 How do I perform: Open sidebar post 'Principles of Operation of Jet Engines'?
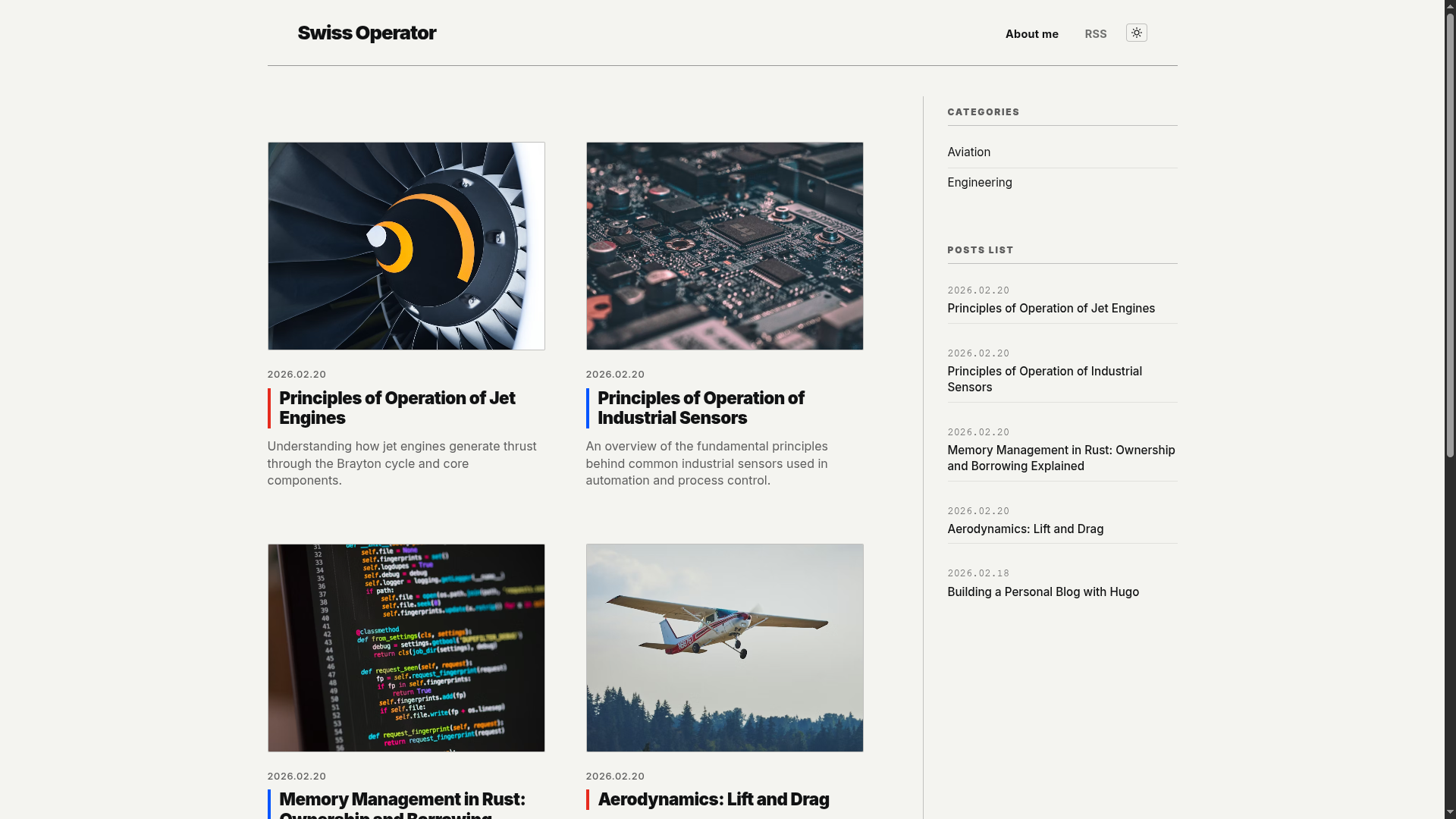(x=1050, y=309)
